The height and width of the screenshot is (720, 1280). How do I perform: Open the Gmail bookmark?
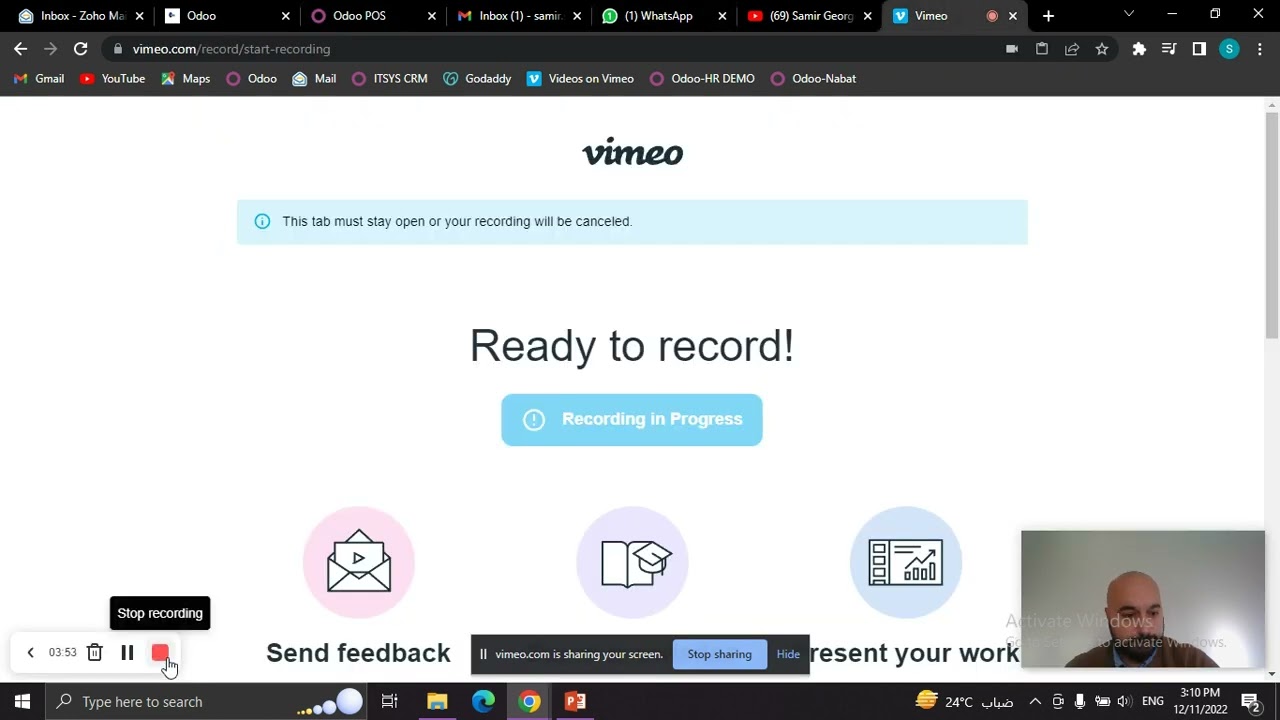point(39,79)
